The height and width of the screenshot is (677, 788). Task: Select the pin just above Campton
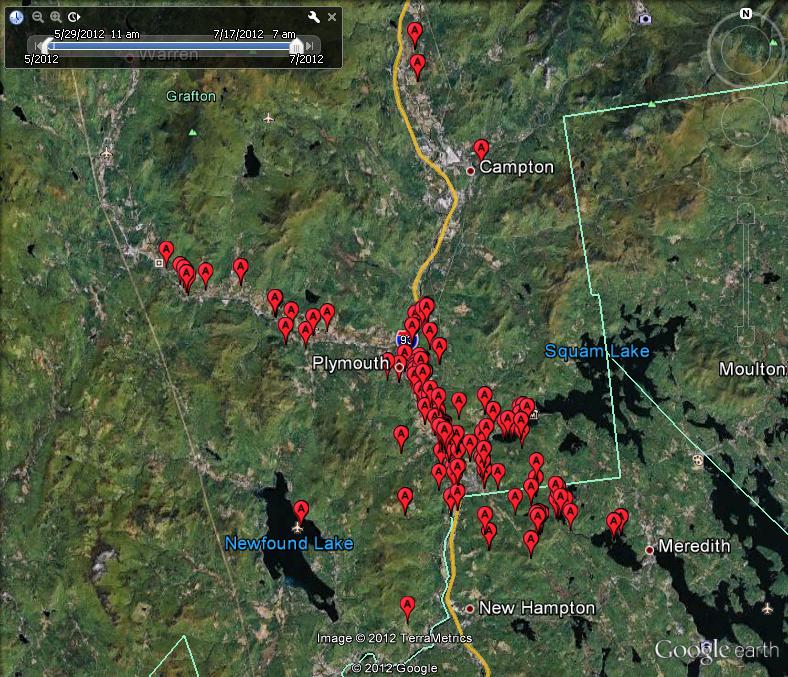[481, 150]
